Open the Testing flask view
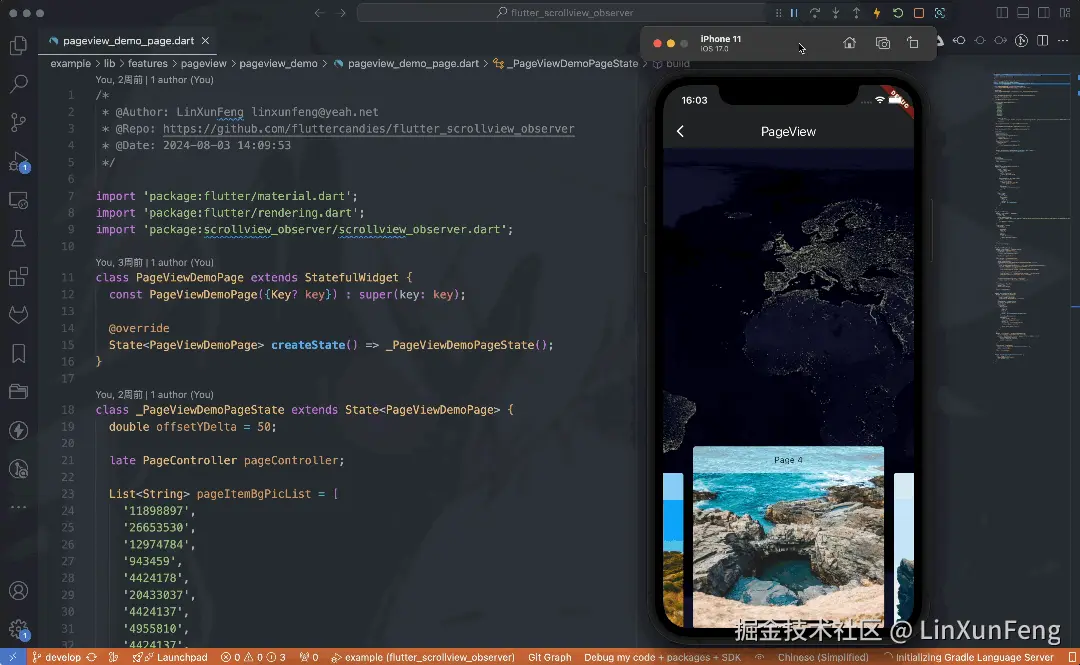This screenshot has width=1080, height=665. 19,238
